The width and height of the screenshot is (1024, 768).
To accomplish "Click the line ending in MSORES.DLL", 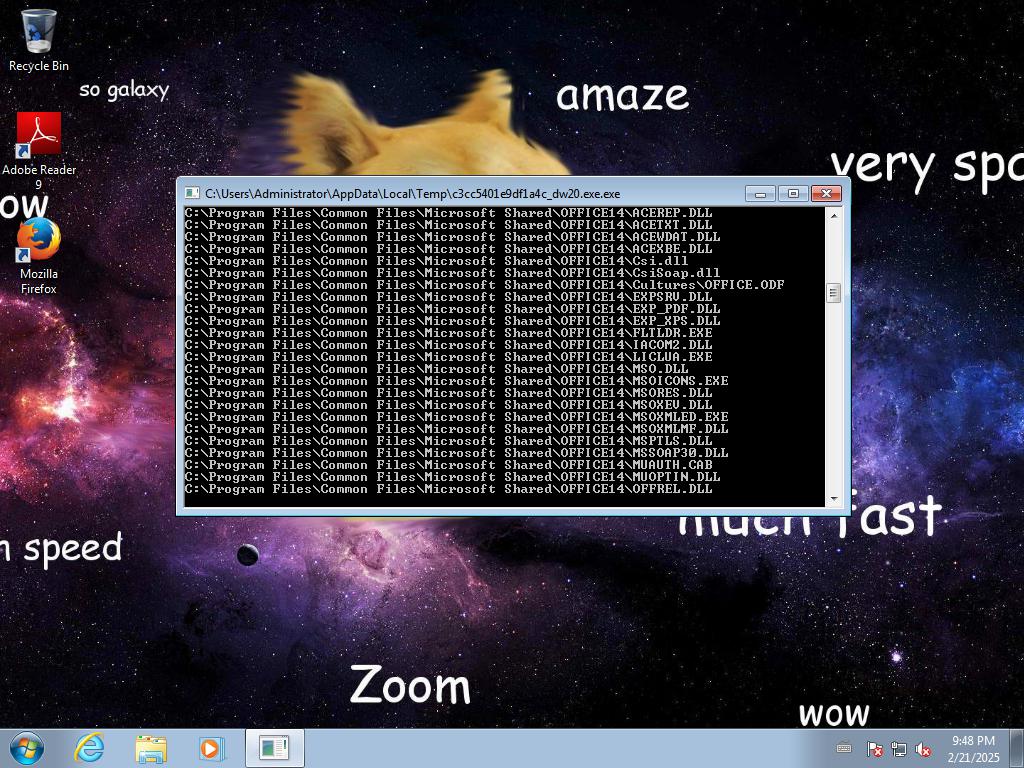I will 448,392.
